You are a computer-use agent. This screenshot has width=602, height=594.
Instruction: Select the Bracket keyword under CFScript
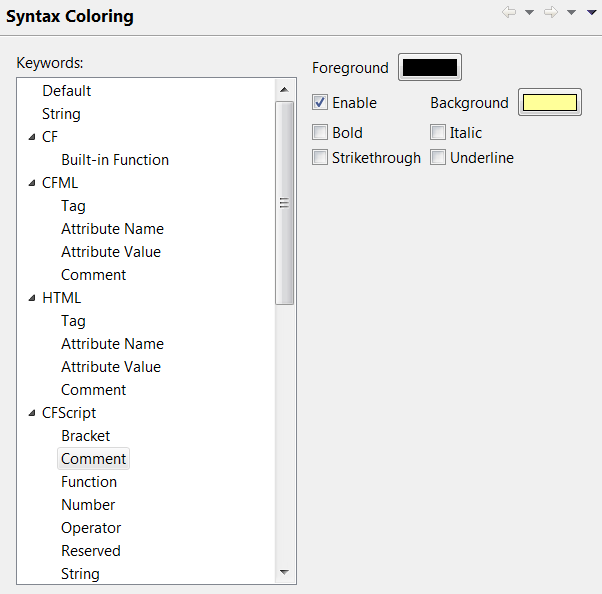(x=85, y=436)
